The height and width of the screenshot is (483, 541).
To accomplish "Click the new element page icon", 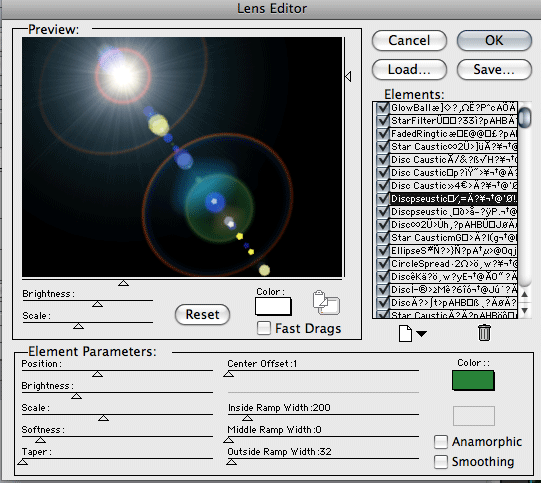I will 405,333.
